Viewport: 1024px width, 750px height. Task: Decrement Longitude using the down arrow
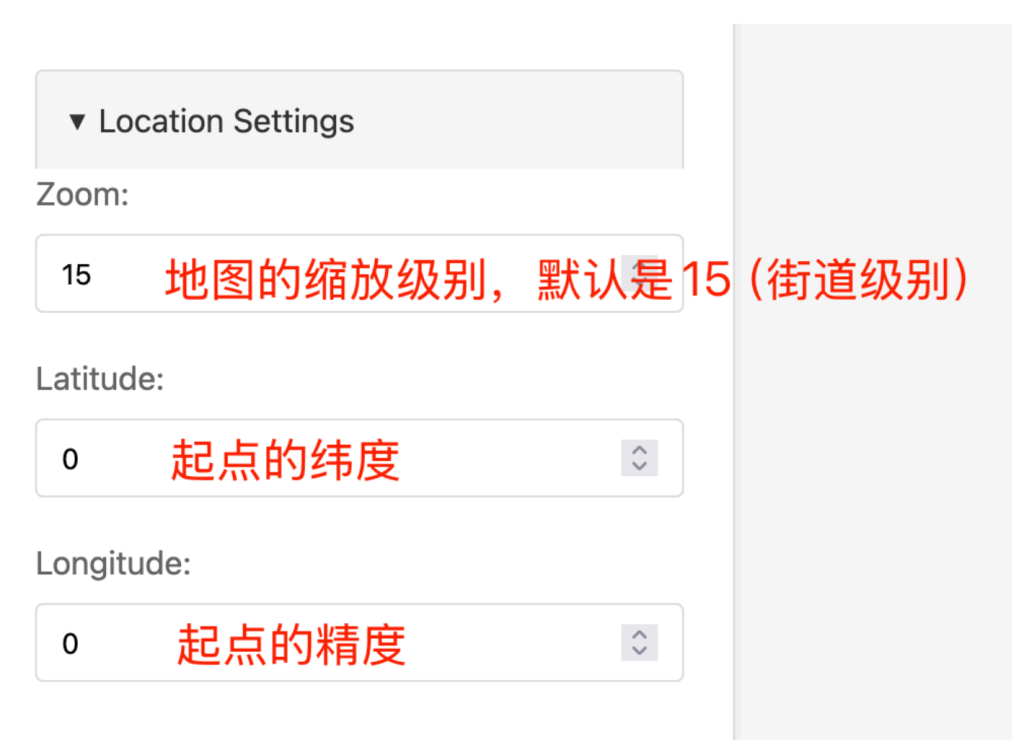[x=638, y=650]
